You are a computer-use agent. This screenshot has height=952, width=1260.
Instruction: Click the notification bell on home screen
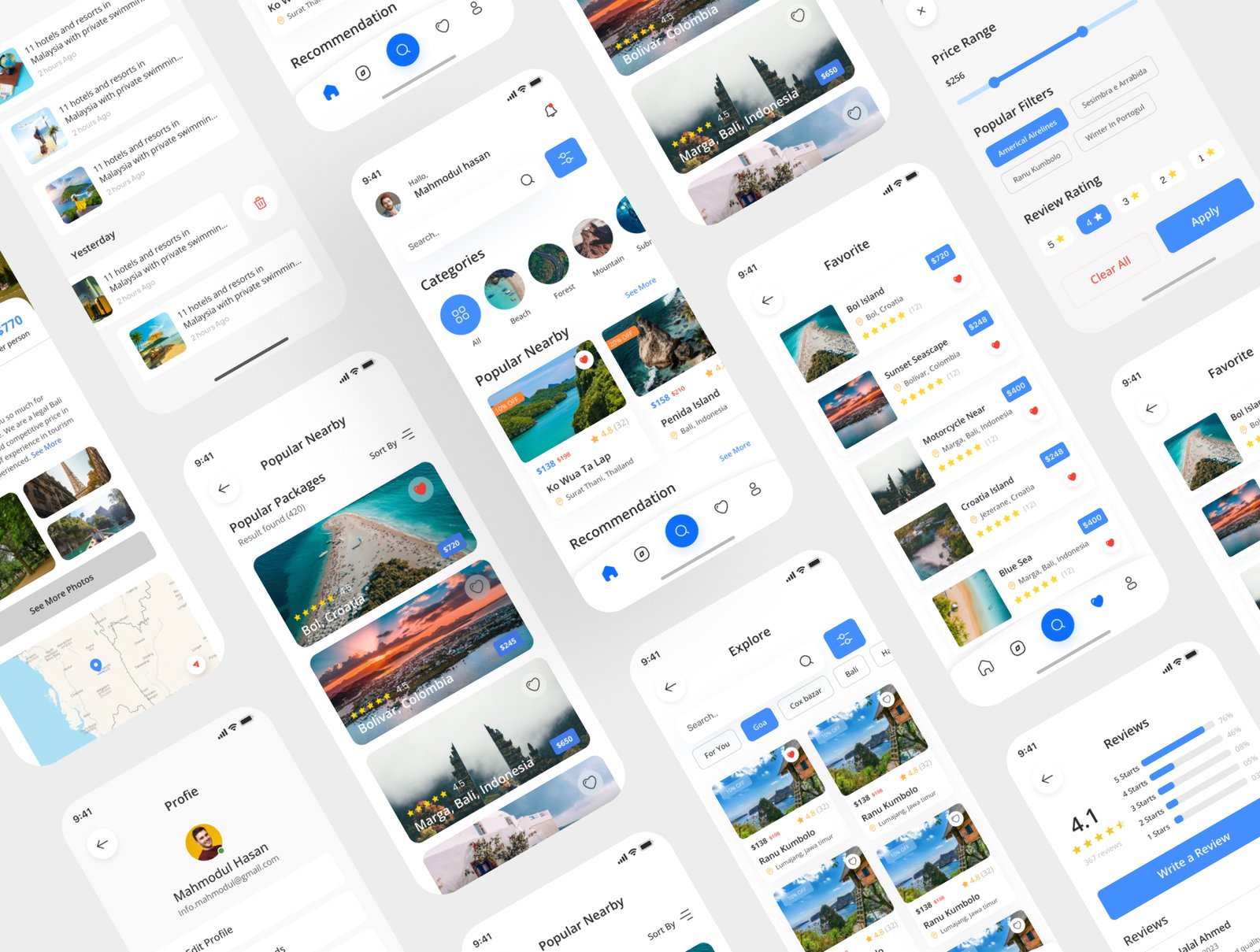551,110
